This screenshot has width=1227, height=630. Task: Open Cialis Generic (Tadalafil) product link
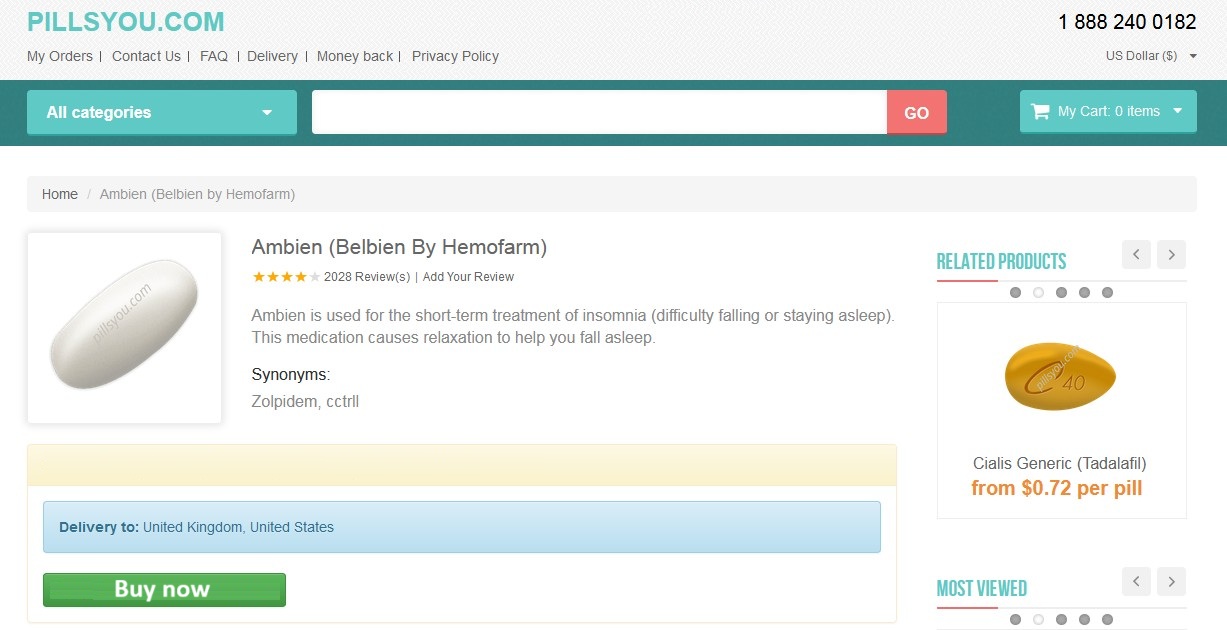(x=1060, y=463)
